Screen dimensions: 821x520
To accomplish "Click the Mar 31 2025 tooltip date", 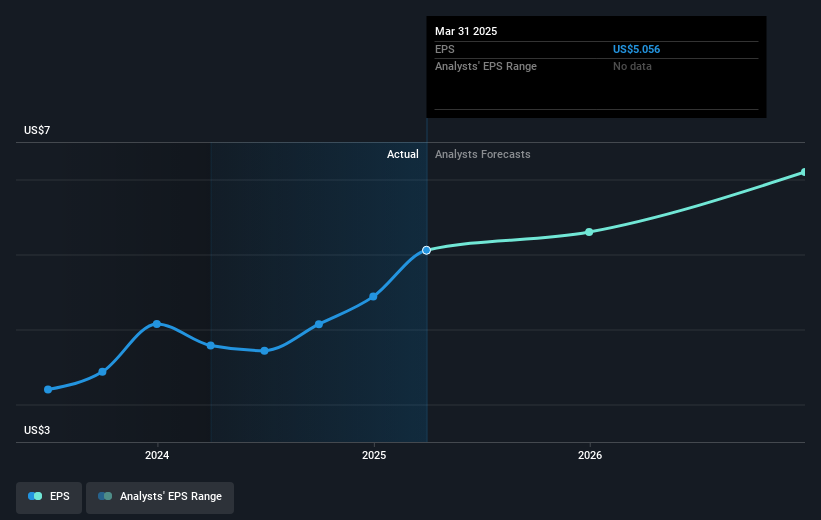I will (466, 31).
